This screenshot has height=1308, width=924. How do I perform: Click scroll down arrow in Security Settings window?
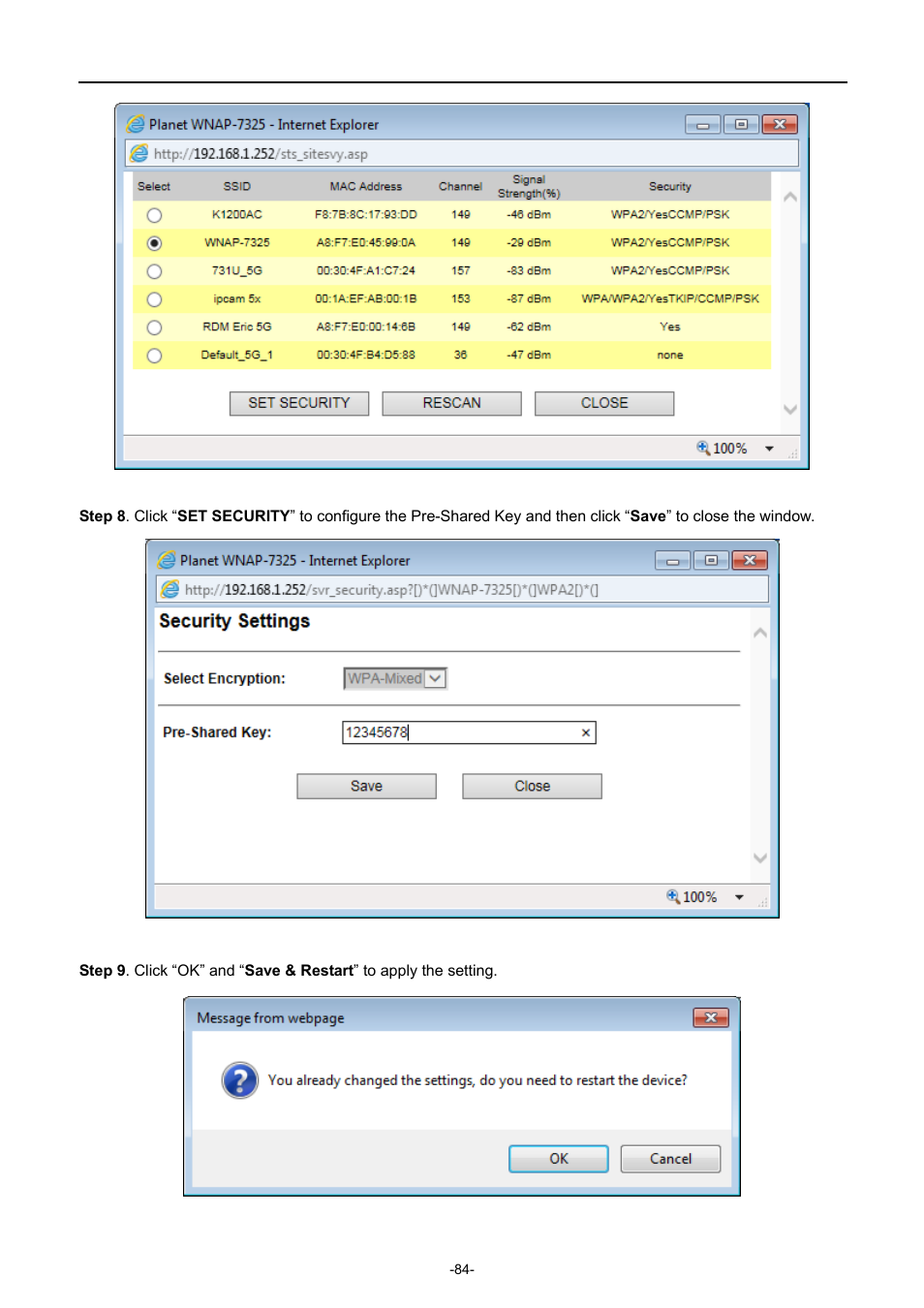[x=760, y=858]
